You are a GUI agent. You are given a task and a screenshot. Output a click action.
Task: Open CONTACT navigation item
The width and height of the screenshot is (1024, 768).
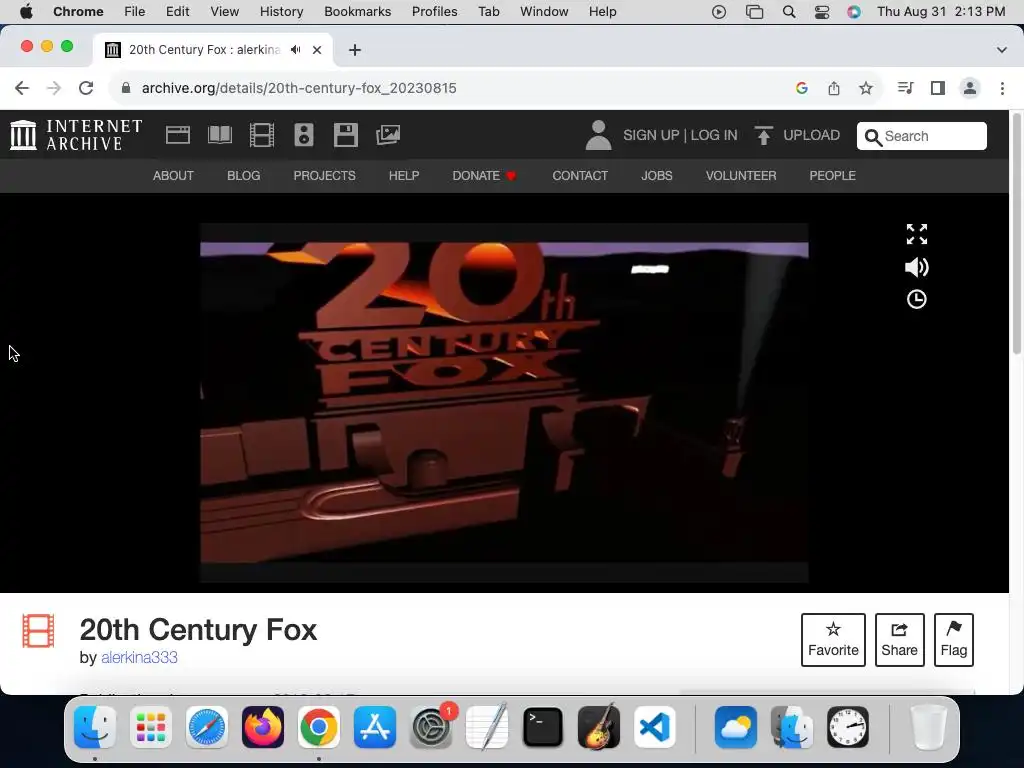click(580, 176)
